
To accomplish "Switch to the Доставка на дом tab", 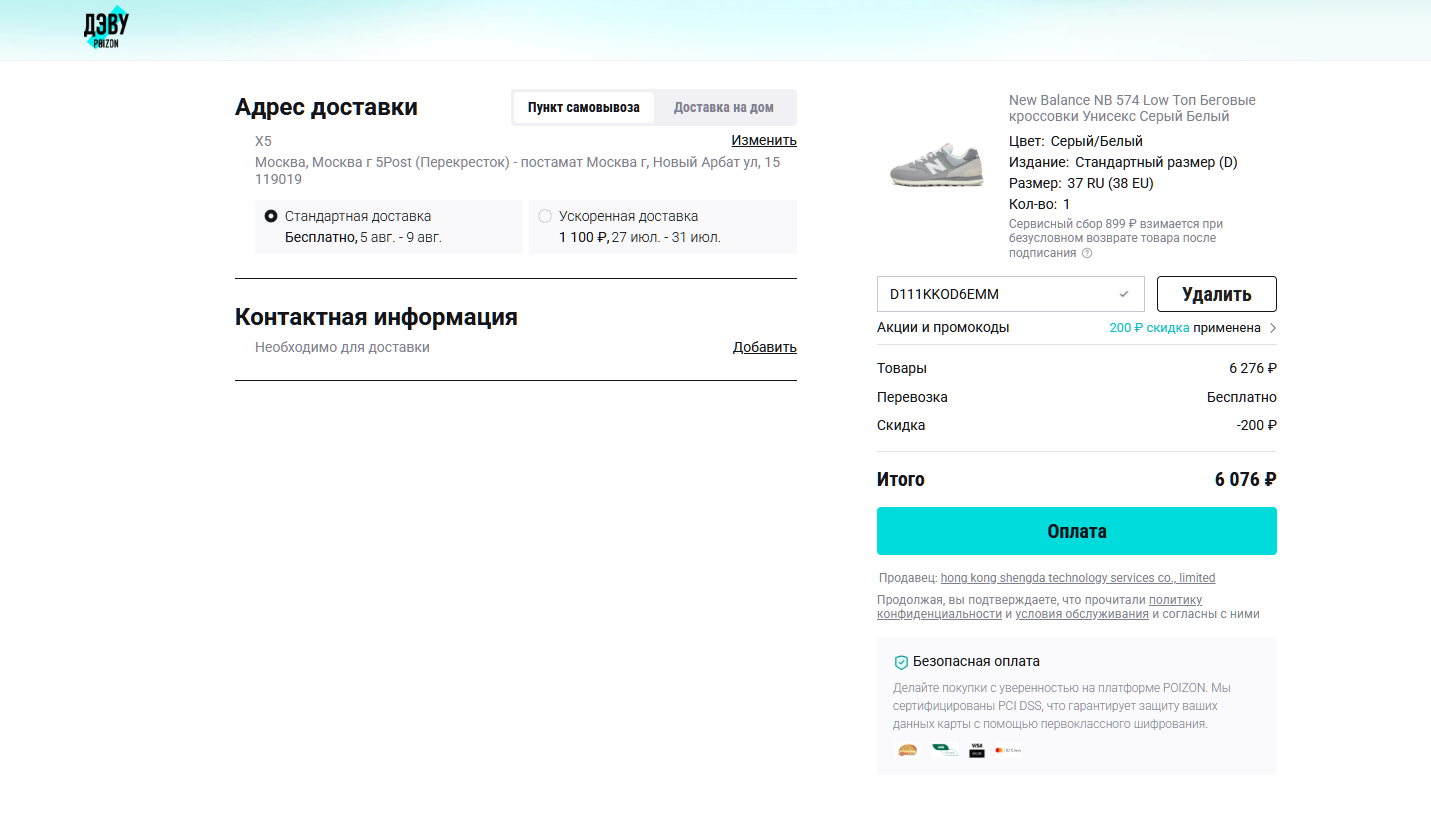I will pos(723,108).
